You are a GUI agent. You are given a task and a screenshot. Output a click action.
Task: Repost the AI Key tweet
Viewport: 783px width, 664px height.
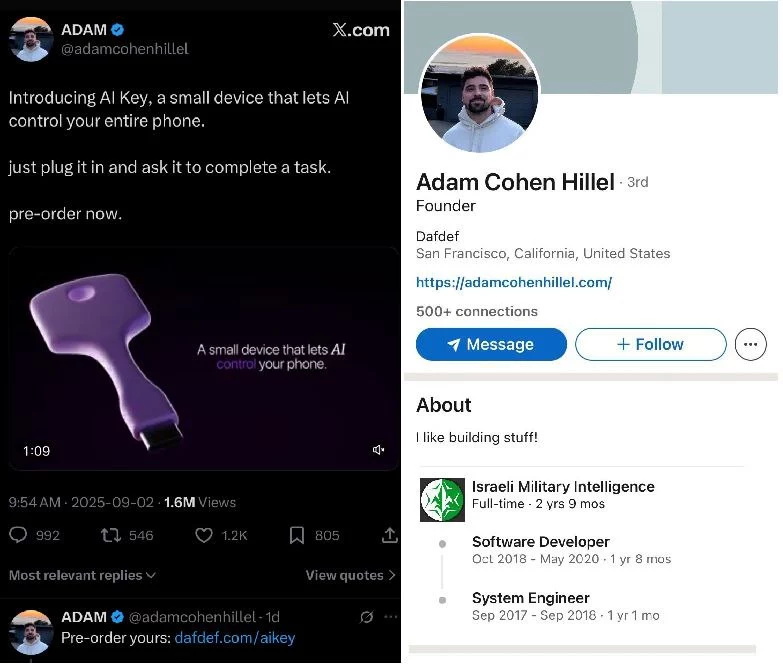tap(110, 535)
